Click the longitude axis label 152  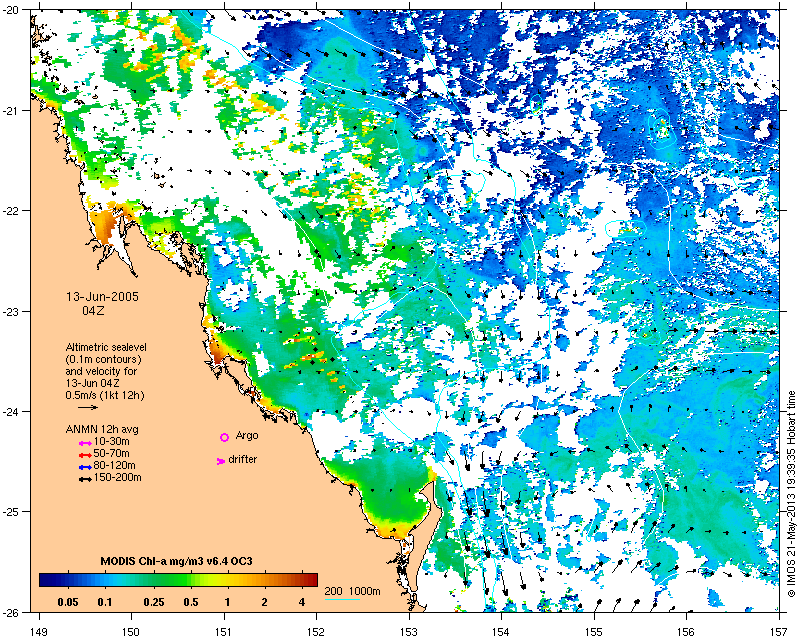(316, 631)
